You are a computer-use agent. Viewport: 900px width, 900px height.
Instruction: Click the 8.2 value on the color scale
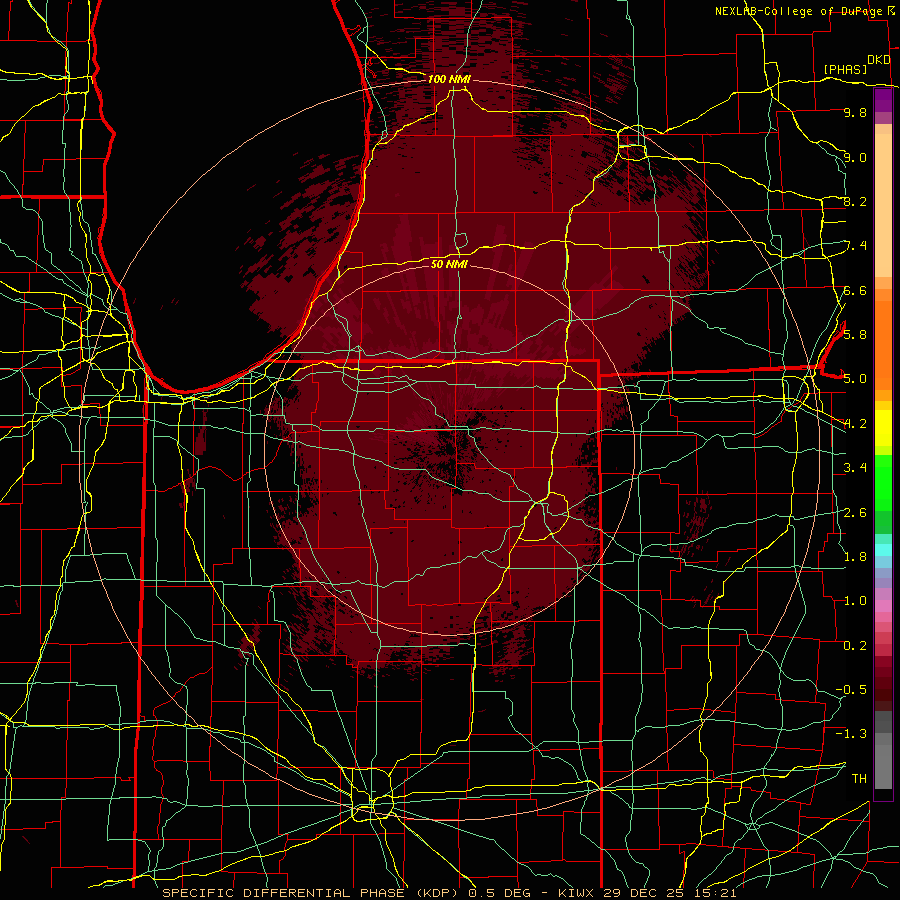[855, 201]
